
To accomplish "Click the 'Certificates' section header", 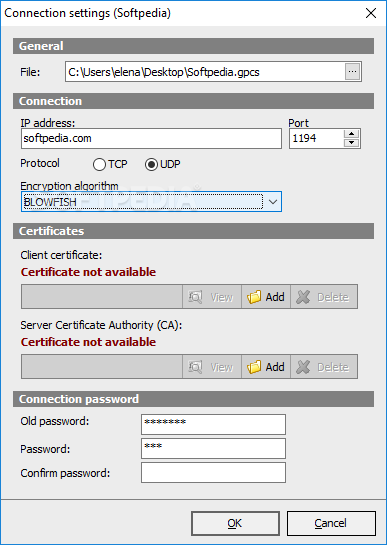I will pyautogui.click(x=194, y=231).
